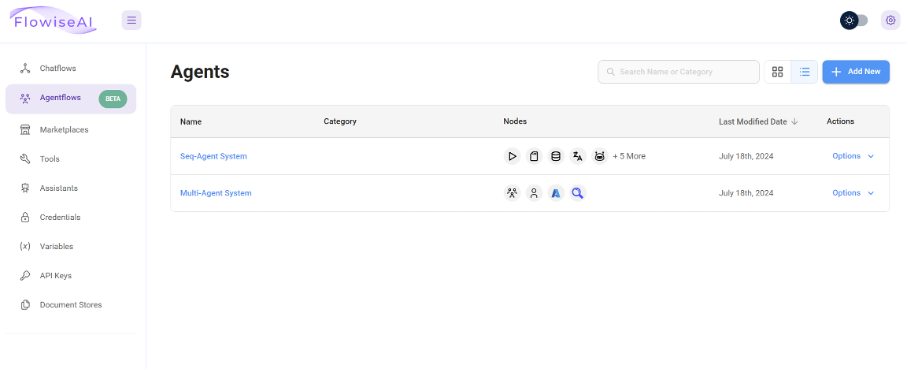Open Options dropdown for Multi-Agent System

[853, 193]
